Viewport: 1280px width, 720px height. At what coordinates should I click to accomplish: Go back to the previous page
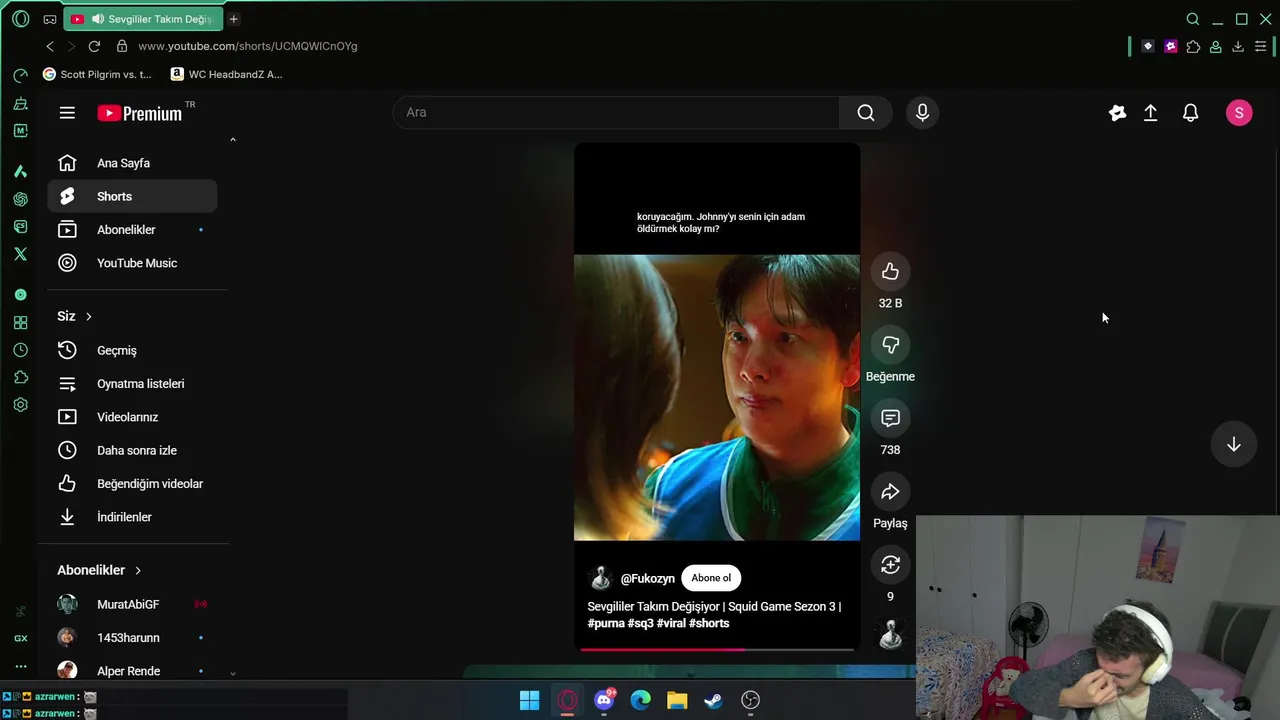click(50, 46)
